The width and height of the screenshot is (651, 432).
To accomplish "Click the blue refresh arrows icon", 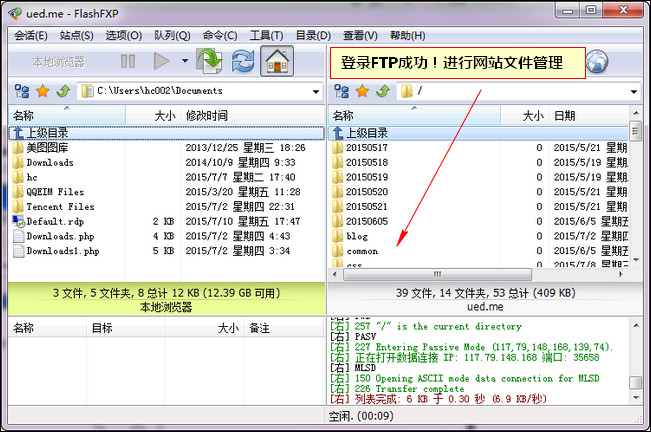I will coord(243,61).
